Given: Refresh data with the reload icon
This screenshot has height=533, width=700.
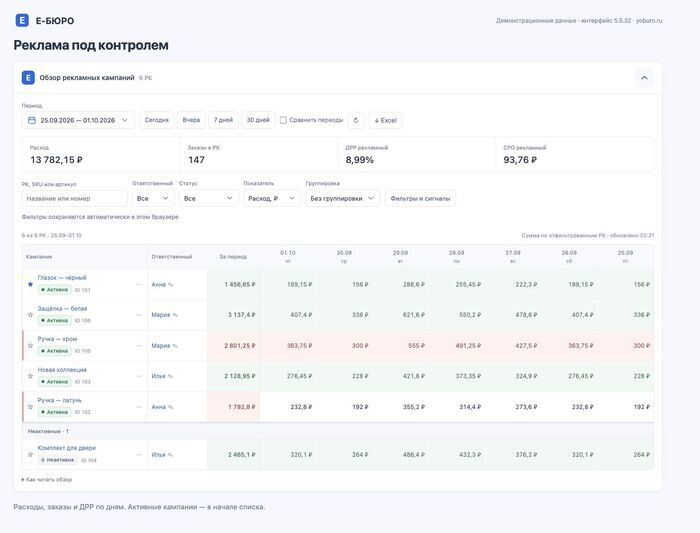Looking at the screenshot, I should click(x=356, y=120).
